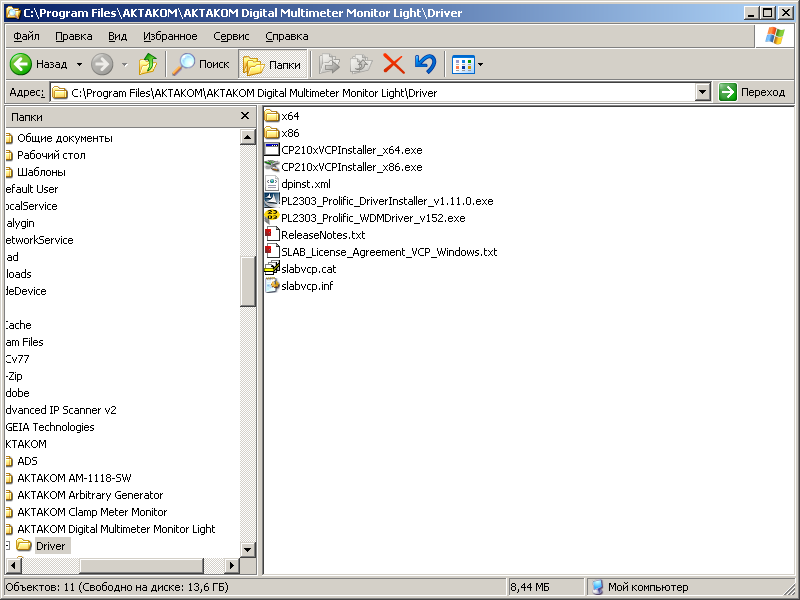Screen dimensions: 800x600
Task: Select the slabvcp.inf file icon
Action: [272, 286]
